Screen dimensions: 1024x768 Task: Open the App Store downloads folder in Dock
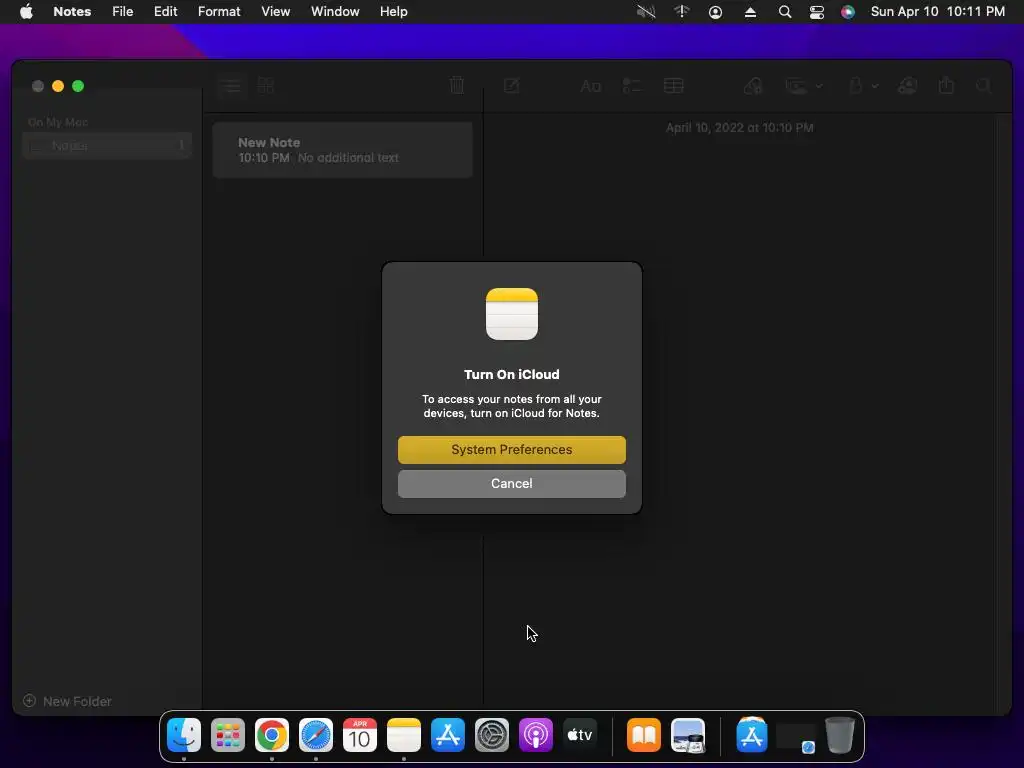tap(752, 735)
